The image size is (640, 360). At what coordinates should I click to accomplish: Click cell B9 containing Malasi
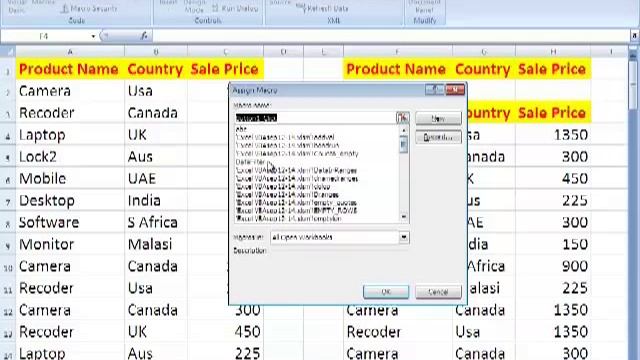click(x=156, y=245)
